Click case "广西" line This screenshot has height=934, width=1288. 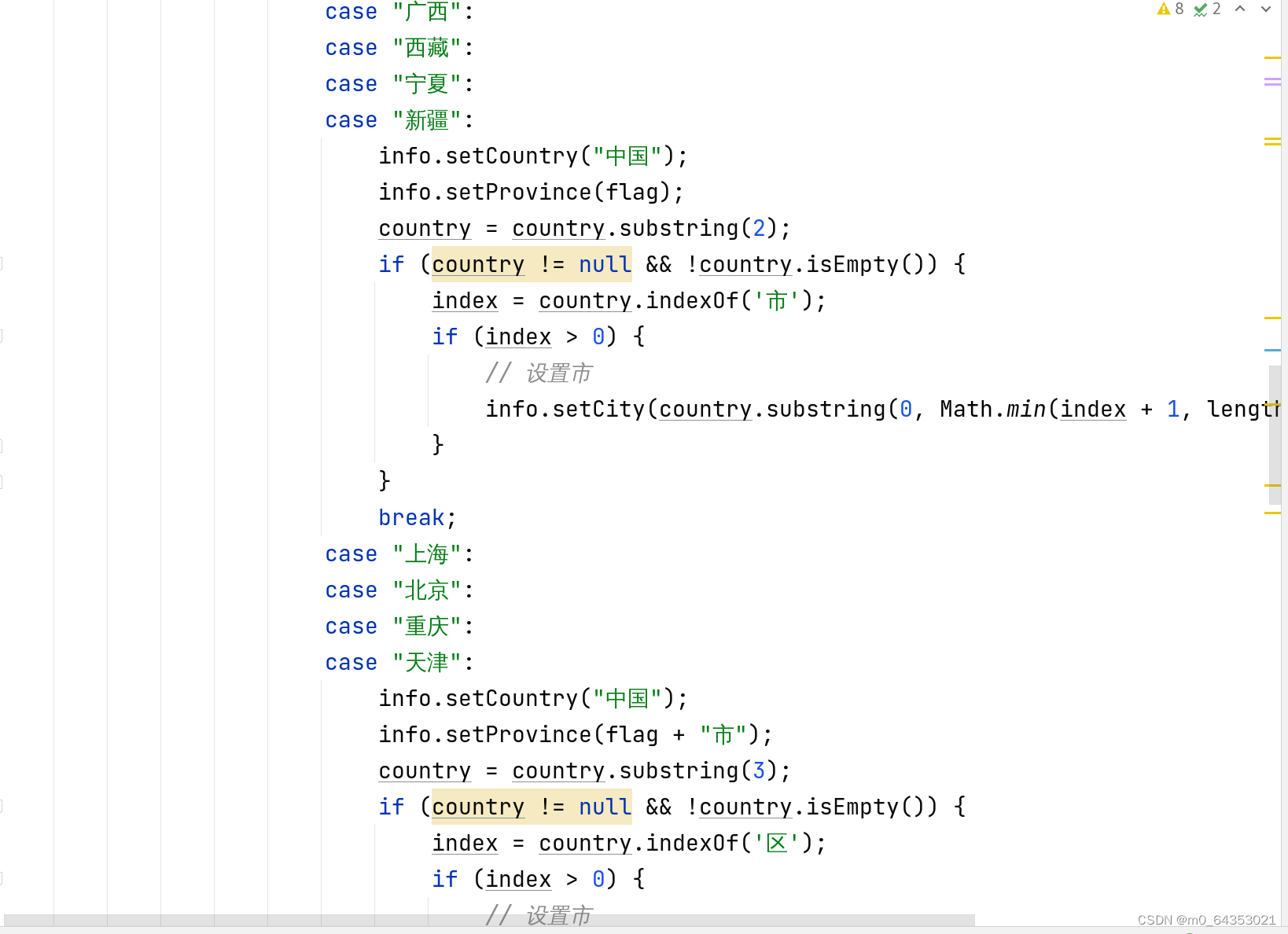click(x=399, y=12)
